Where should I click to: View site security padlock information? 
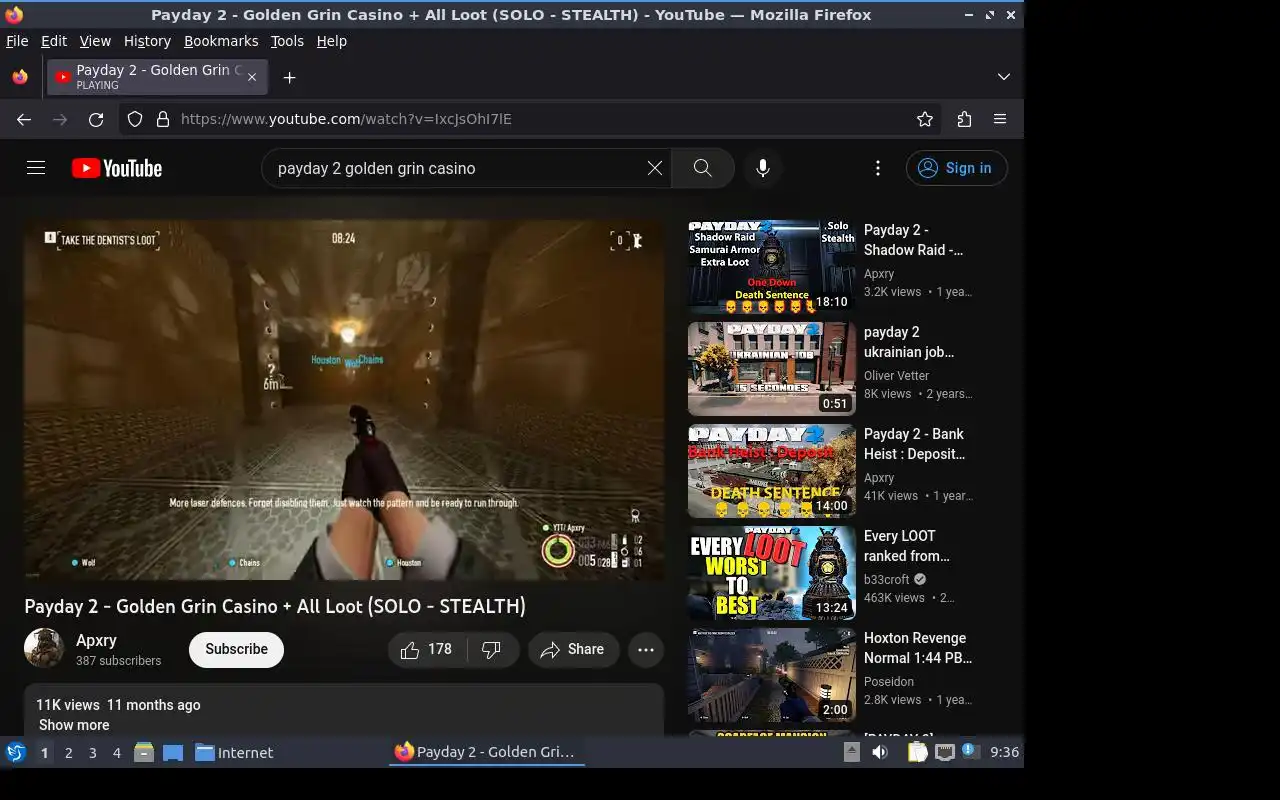[163, 119]
